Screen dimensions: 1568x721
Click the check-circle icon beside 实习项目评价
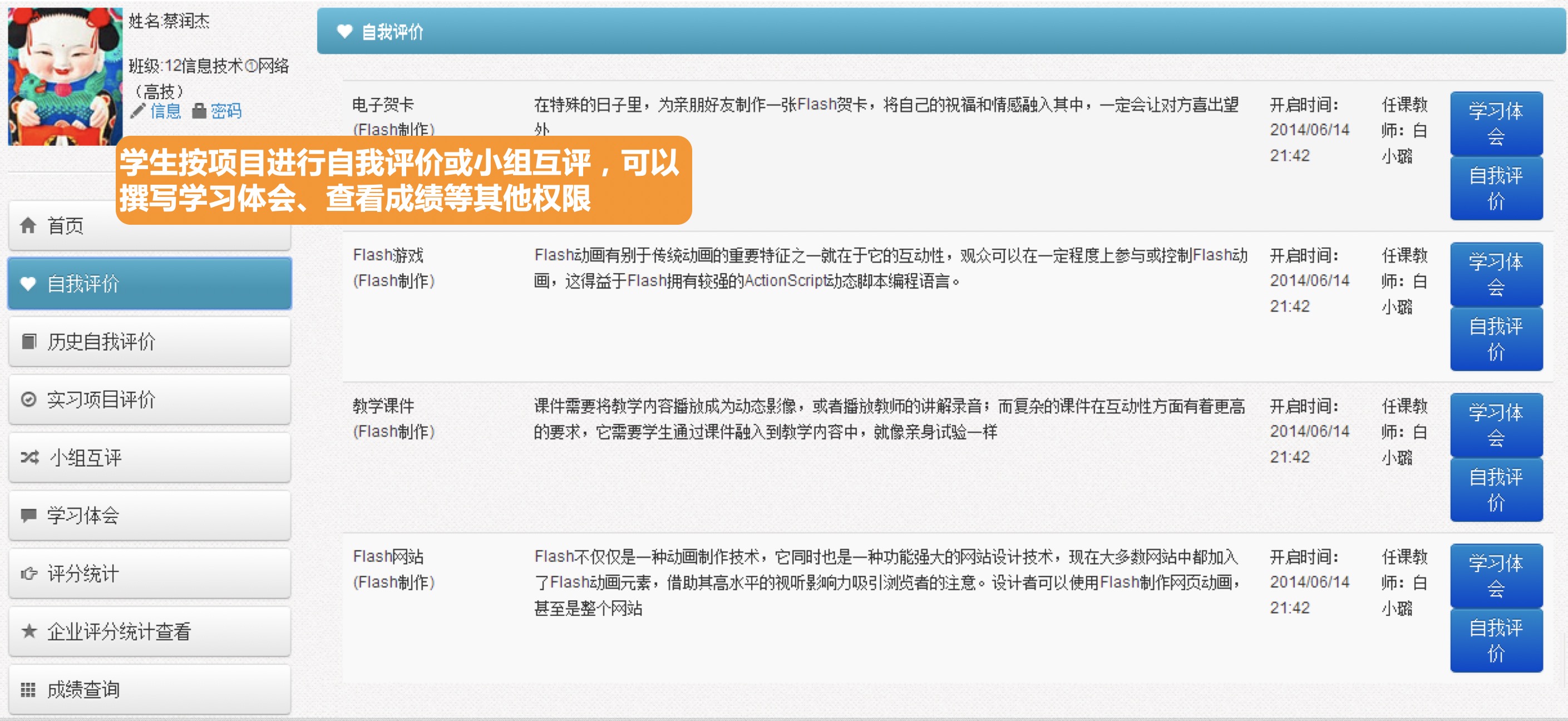[28, 399]
